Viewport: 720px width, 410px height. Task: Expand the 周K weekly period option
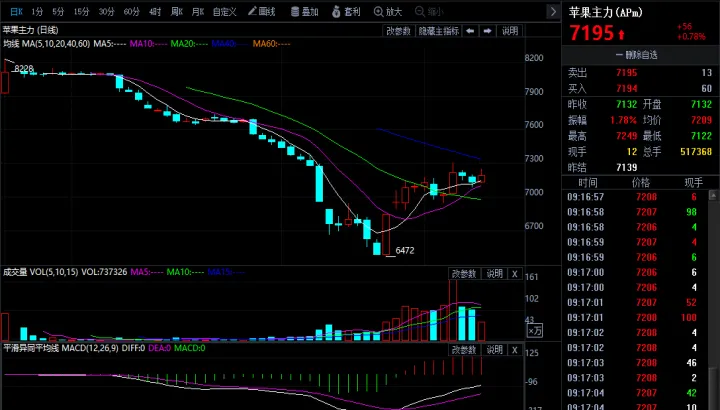pos(178,12)
